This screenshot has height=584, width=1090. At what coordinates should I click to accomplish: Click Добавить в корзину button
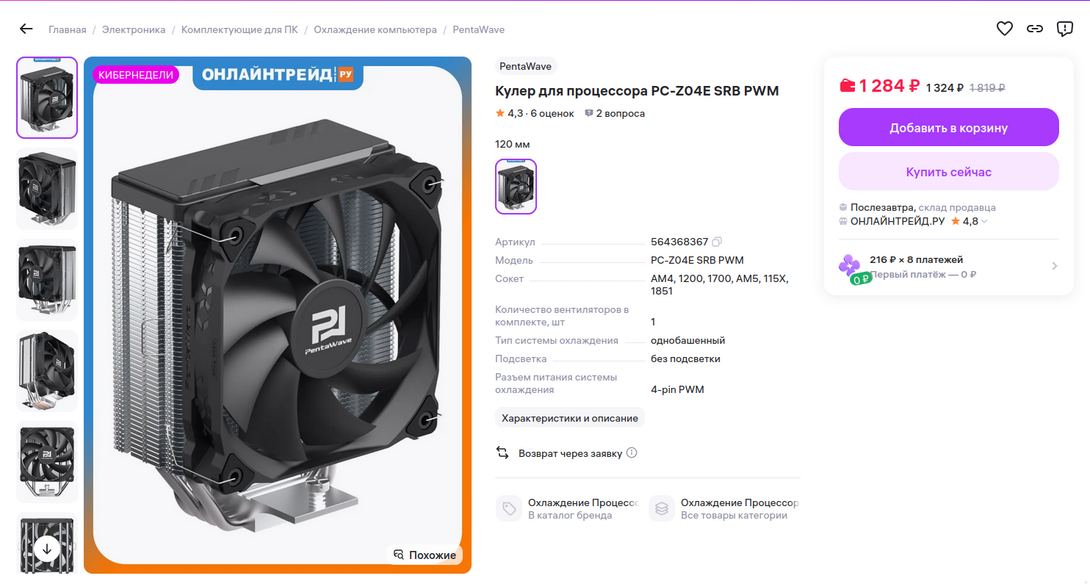(949, 127)
